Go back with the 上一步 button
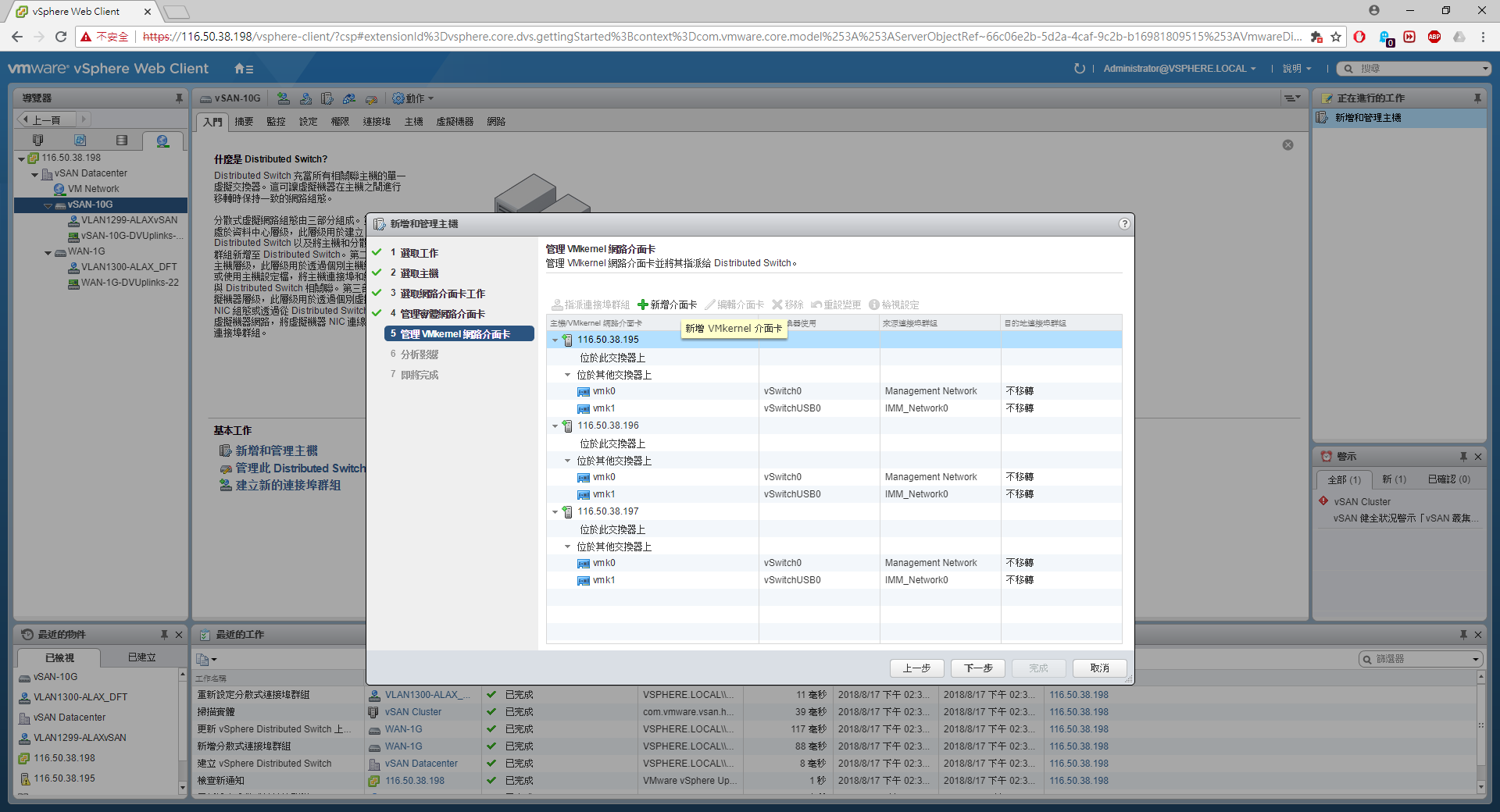The width and height of the screenshot is (1500, 812). 917,668
